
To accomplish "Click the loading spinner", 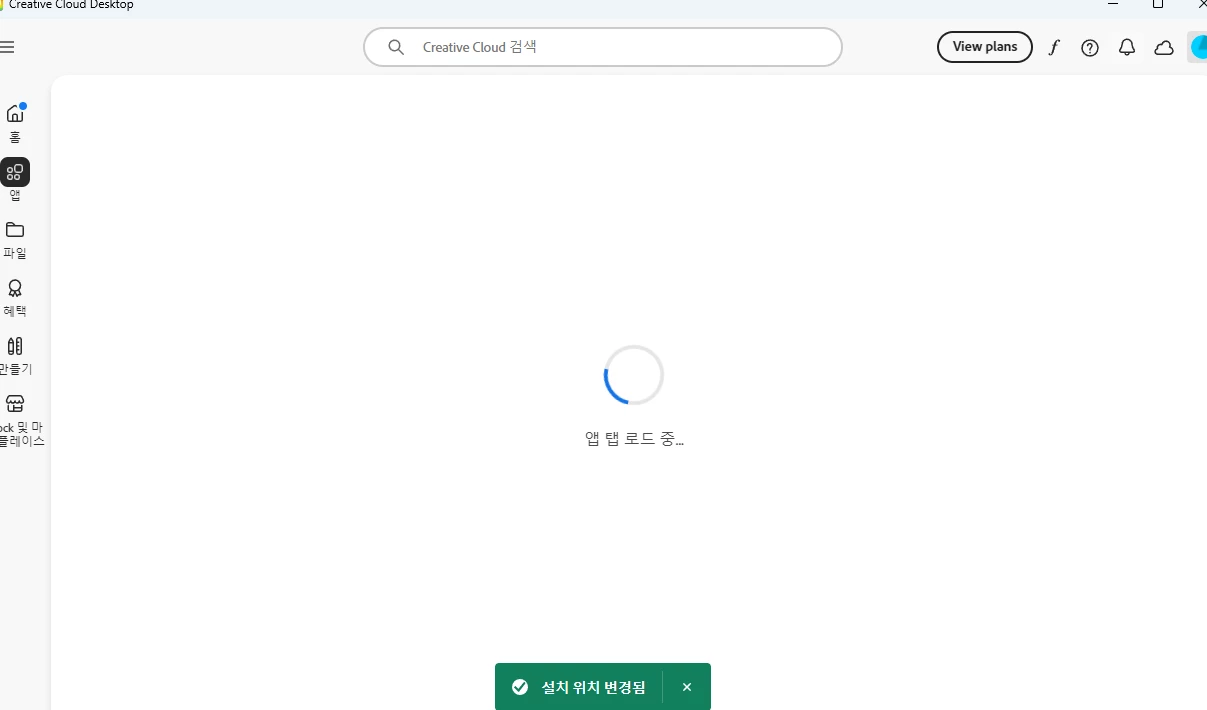I will click(x=634, y=375).
